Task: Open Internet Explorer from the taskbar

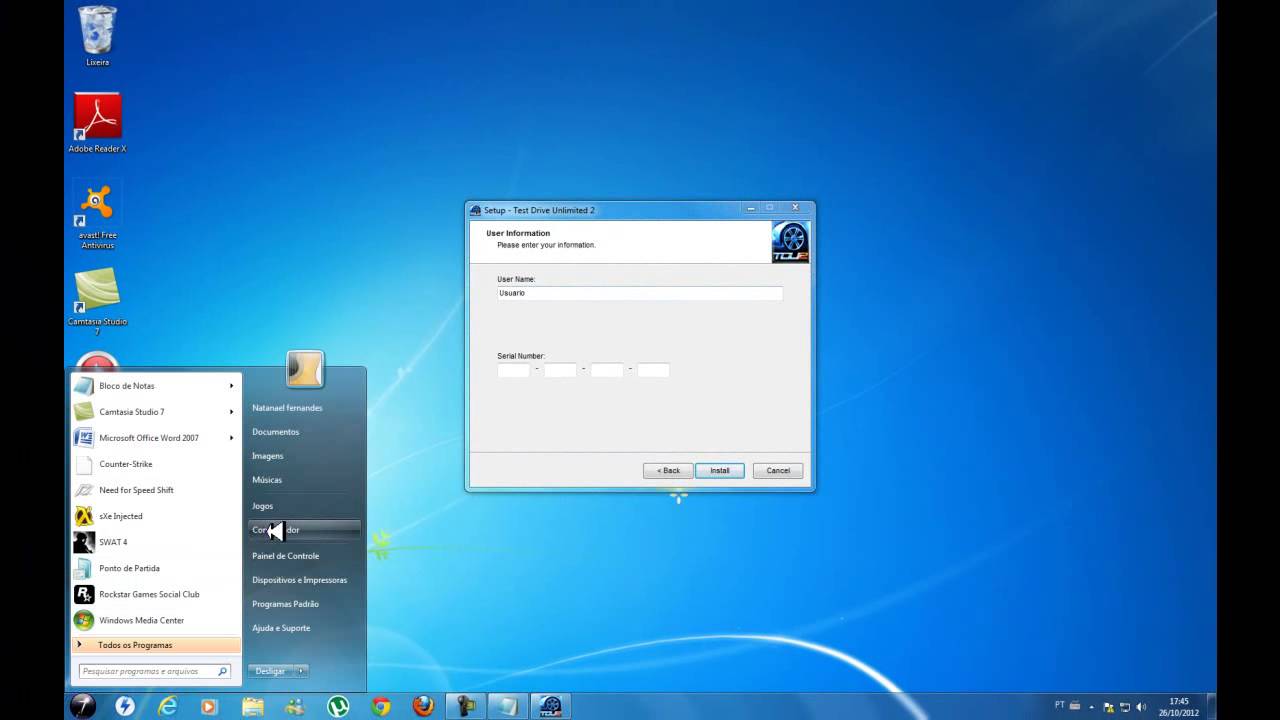Action: tap(167, 706)
